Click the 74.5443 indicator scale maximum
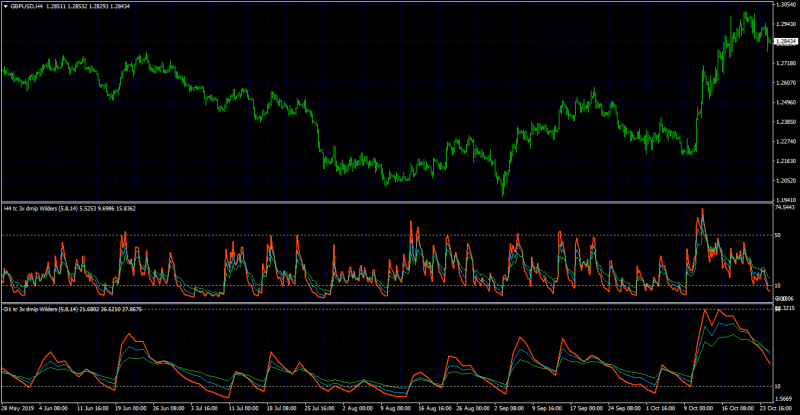 coord(786,208)
